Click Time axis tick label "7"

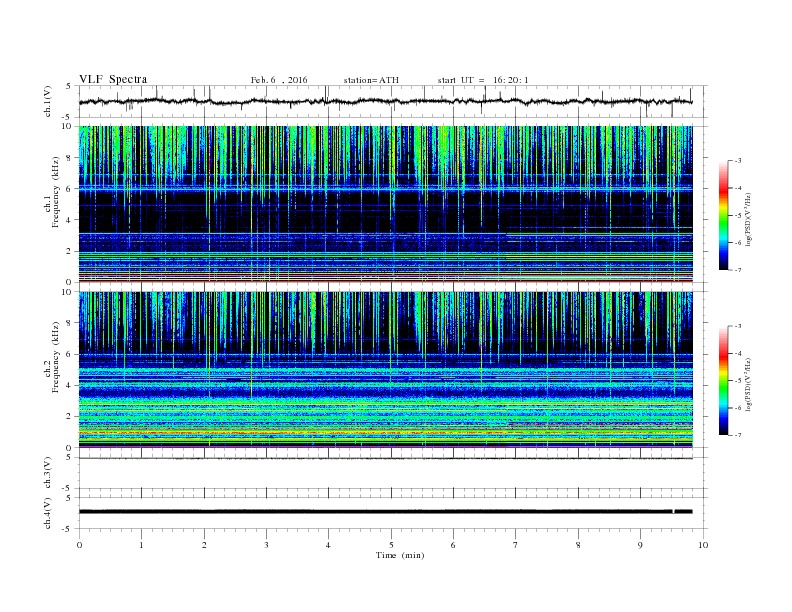coord(516,545)
